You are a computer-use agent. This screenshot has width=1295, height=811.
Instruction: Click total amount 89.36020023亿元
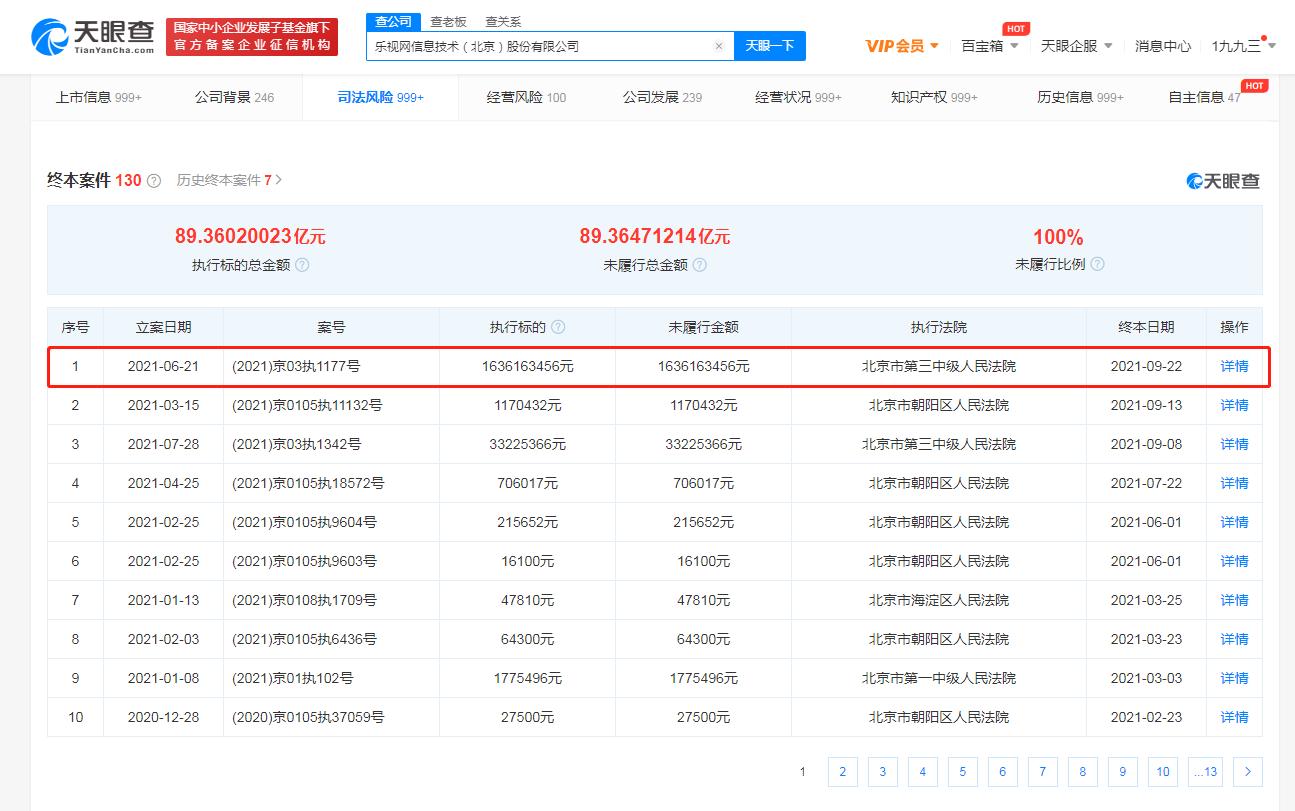tap(250, 237)
